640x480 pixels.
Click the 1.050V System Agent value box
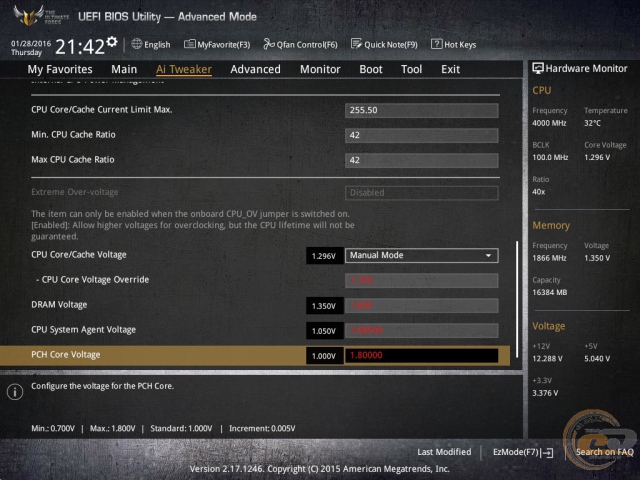324,331
